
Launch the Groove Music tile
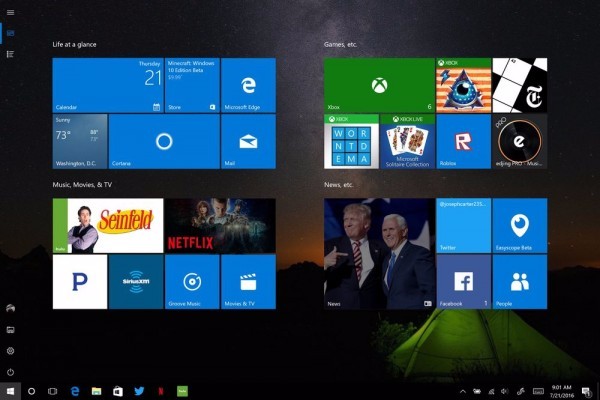[x=192, y=282]
